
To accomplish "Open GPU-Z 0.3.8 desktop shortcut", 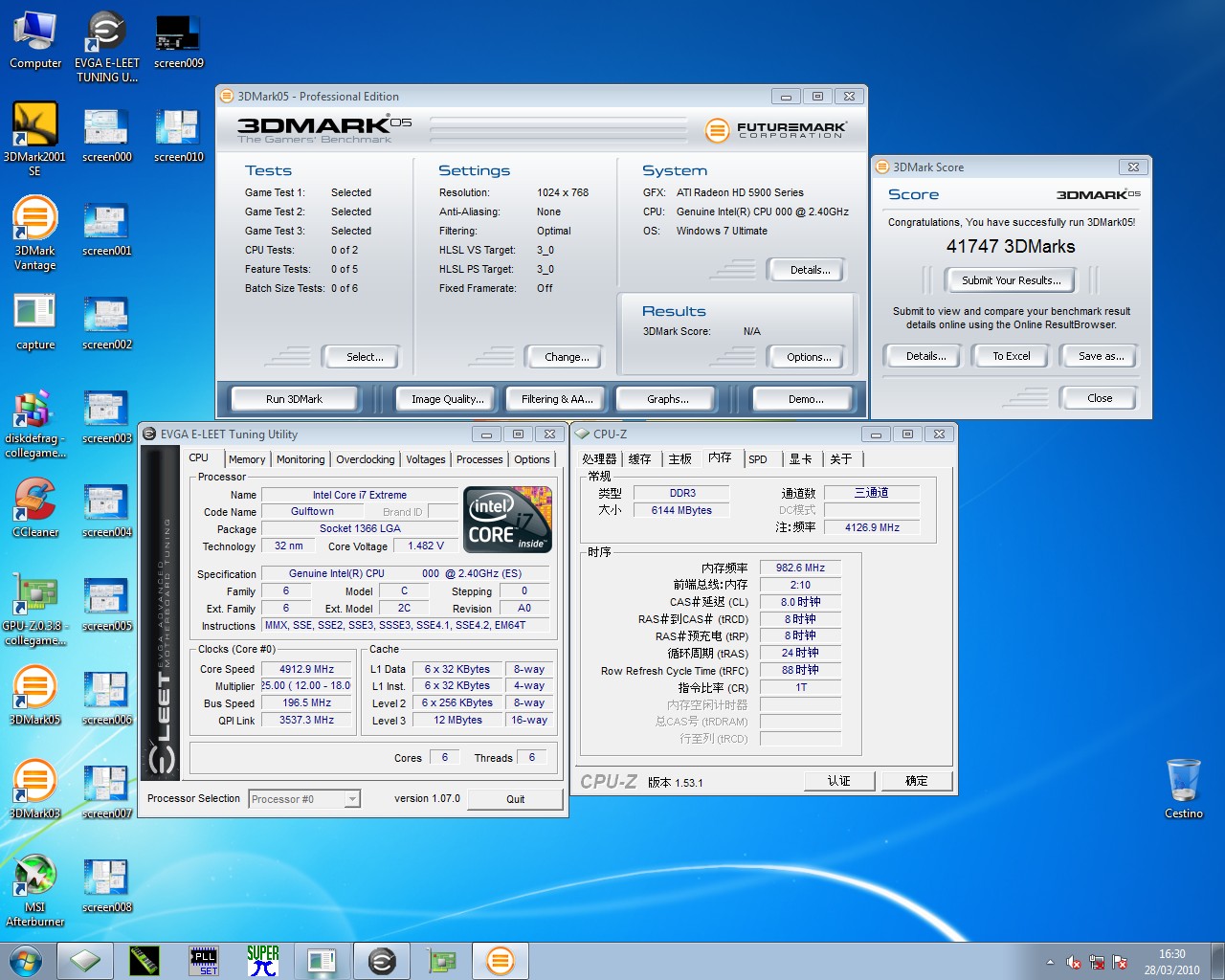I will tap(34, 609).
